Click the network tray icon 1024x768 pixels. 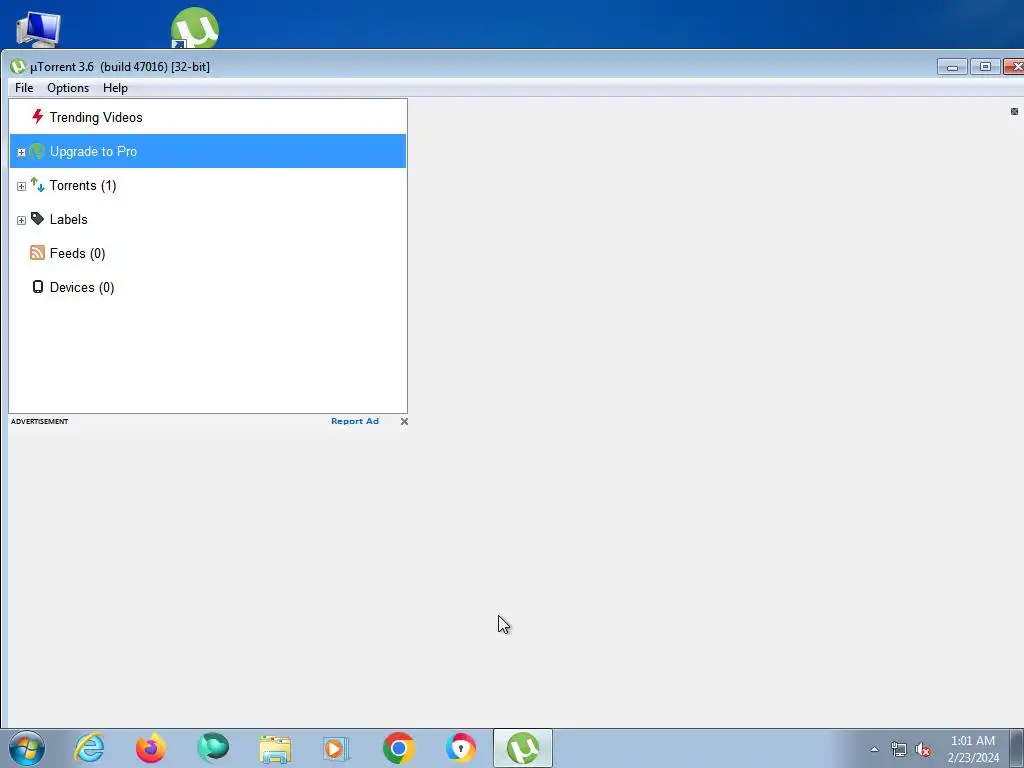coord(899,749)
